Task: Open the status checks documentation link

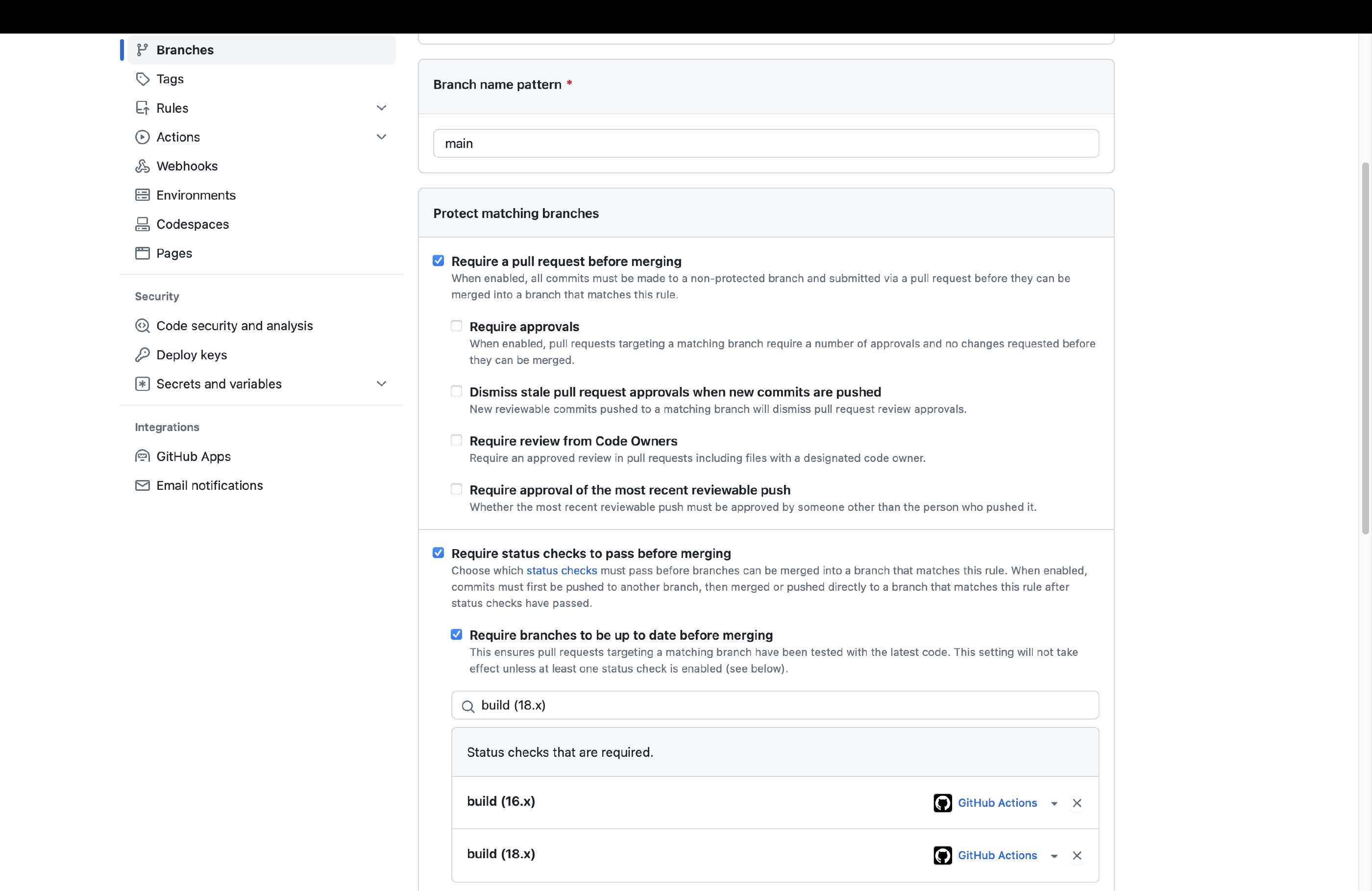Action: click(x=561, y=571)
